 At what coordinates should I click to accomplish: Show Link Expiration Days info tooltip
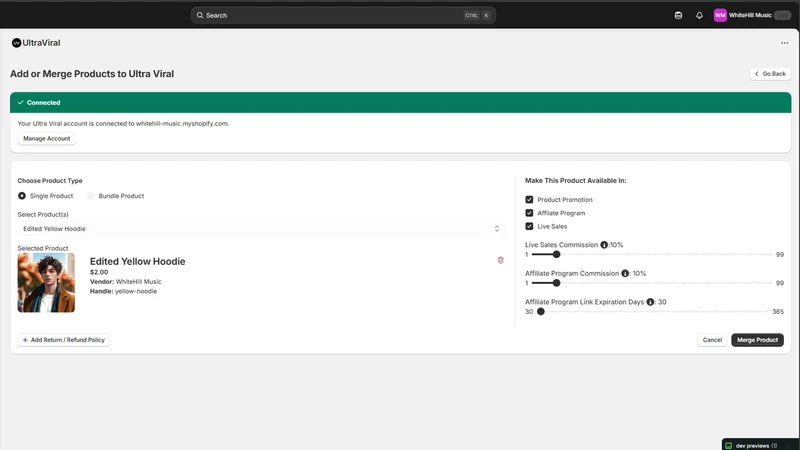click(x=650, y=302)
